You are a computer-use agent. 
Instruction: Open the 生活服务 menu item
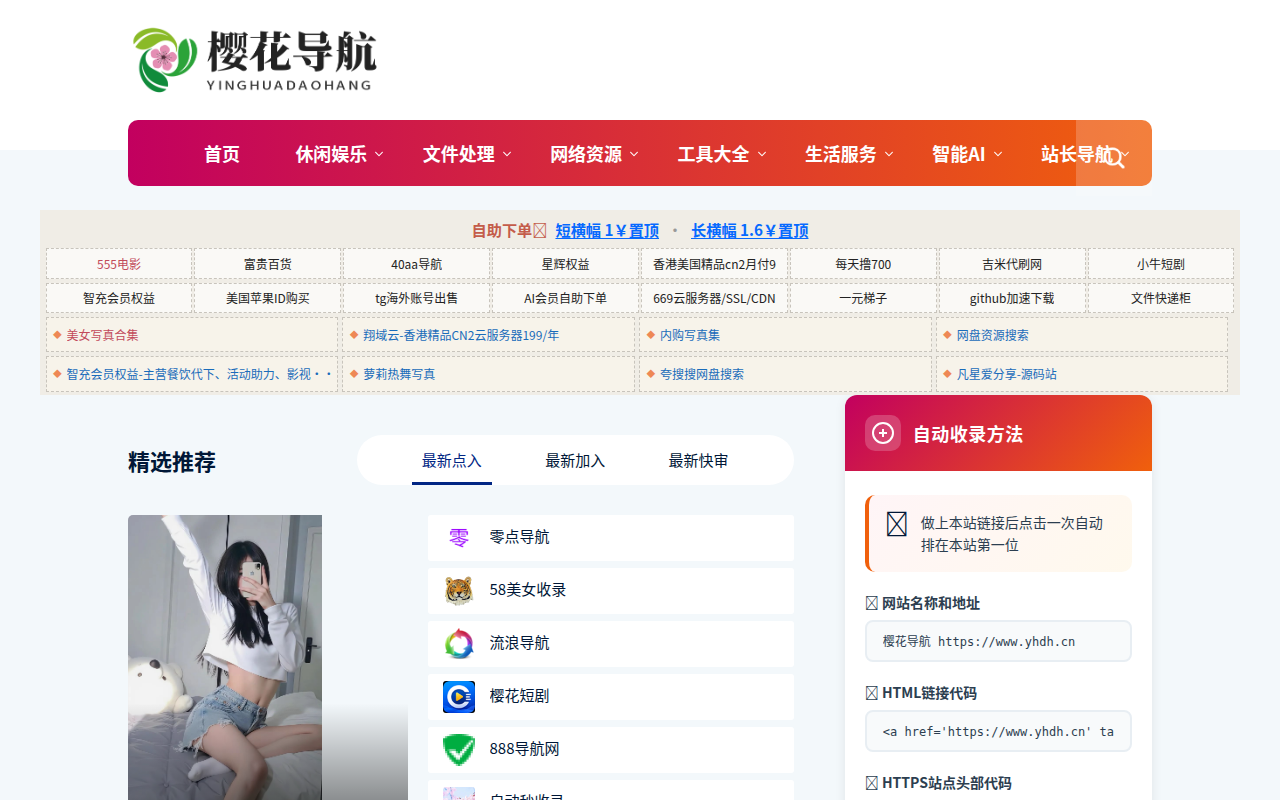[x=841, y=154]
